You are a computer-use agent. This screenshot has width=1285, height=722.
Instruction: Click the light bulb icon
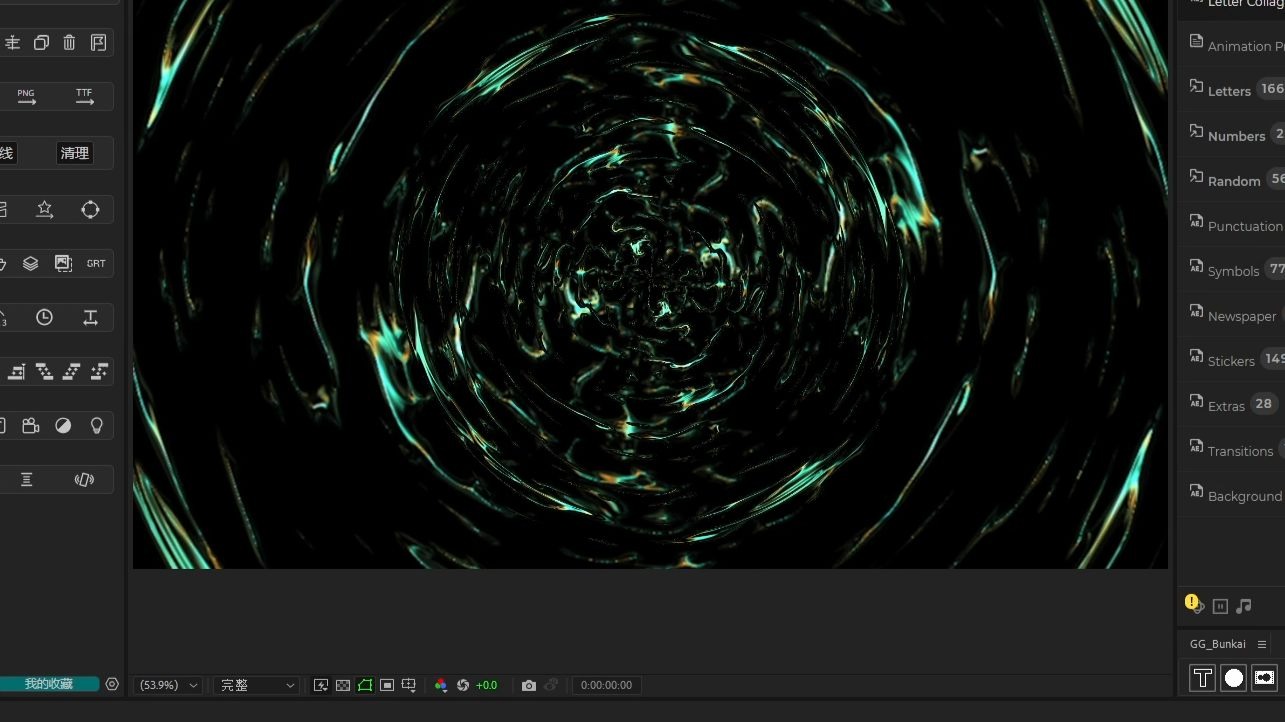click(x=97, y=425)
